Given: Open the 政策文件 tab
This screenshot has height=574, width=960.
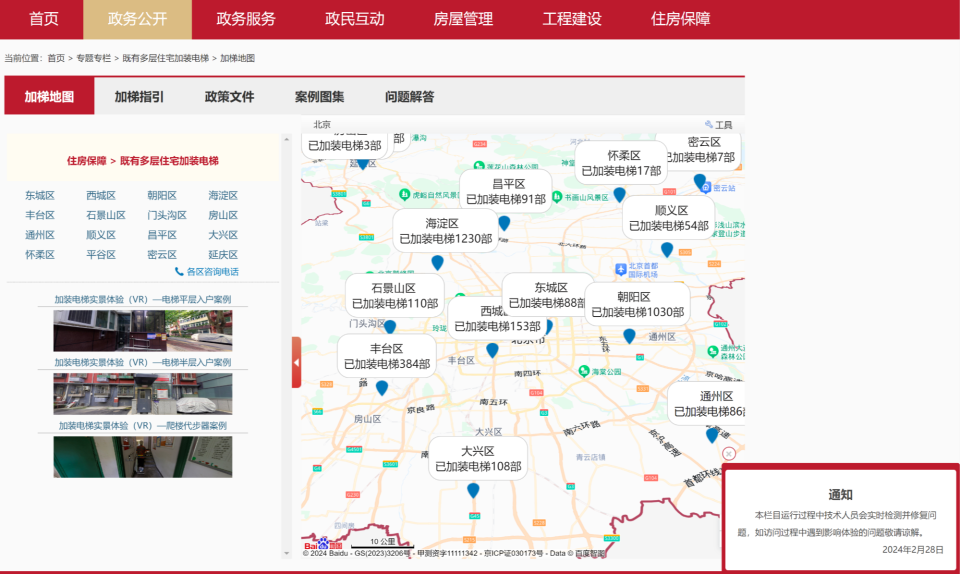Looking at the screenshot, I should (x=229, y=97).
